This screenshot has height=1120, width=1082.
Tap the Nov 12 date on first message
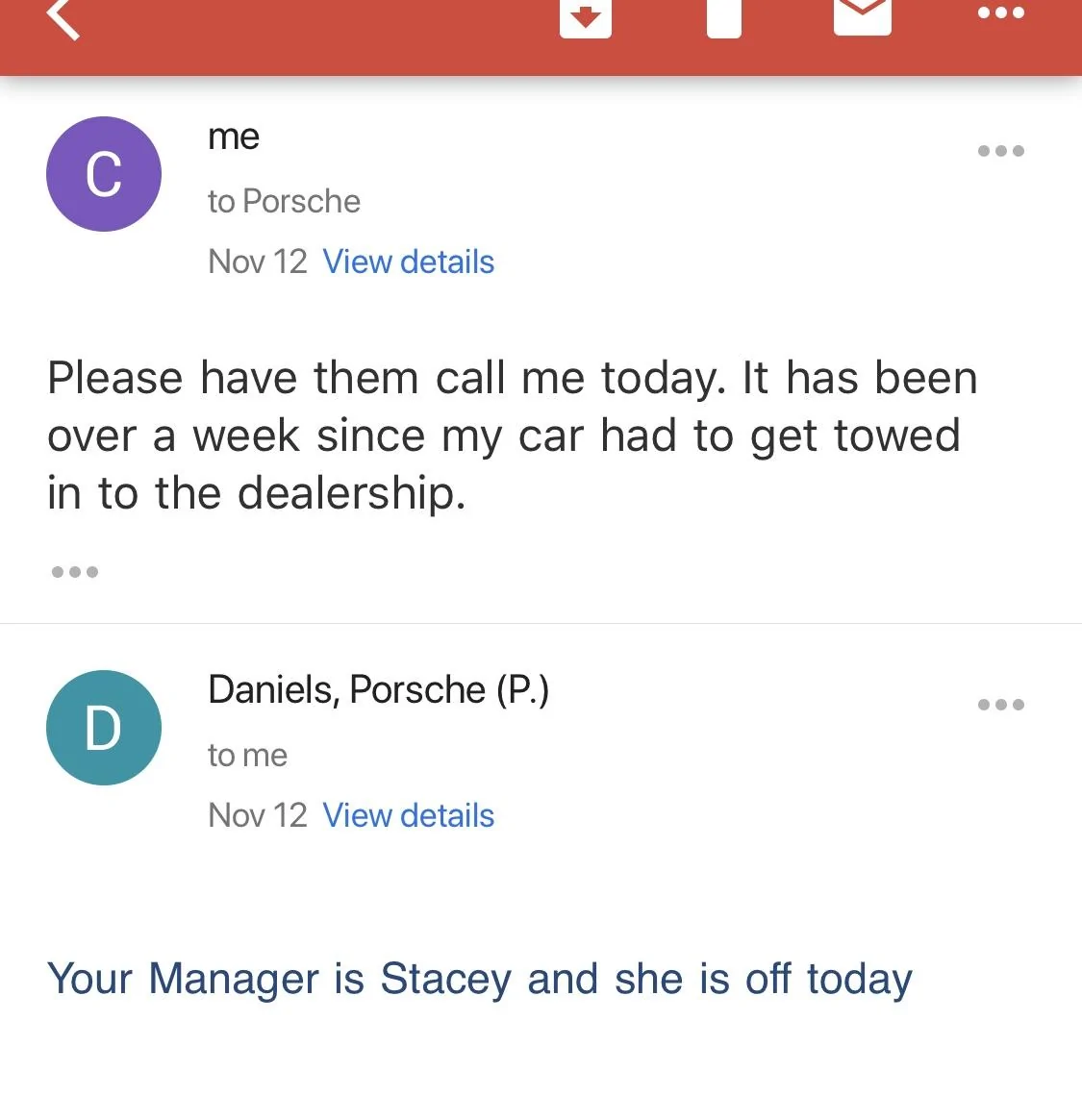coord(258,261)
